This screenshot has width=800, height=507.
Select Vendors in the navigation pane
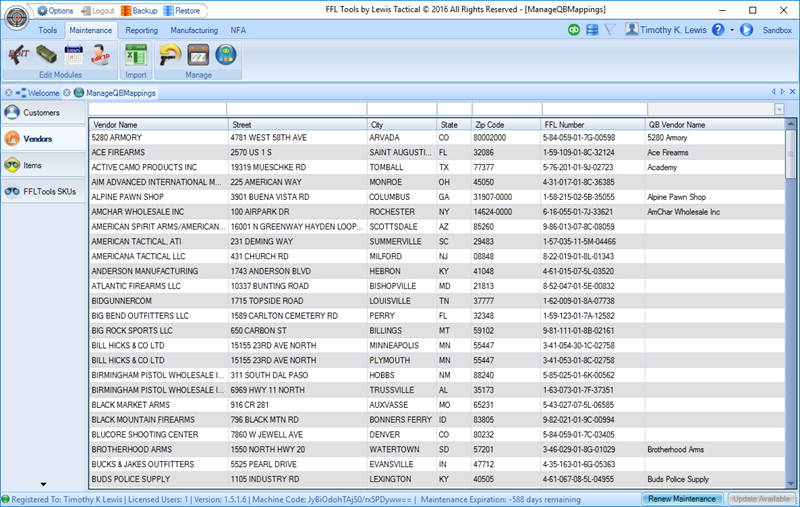click(43, 139)
